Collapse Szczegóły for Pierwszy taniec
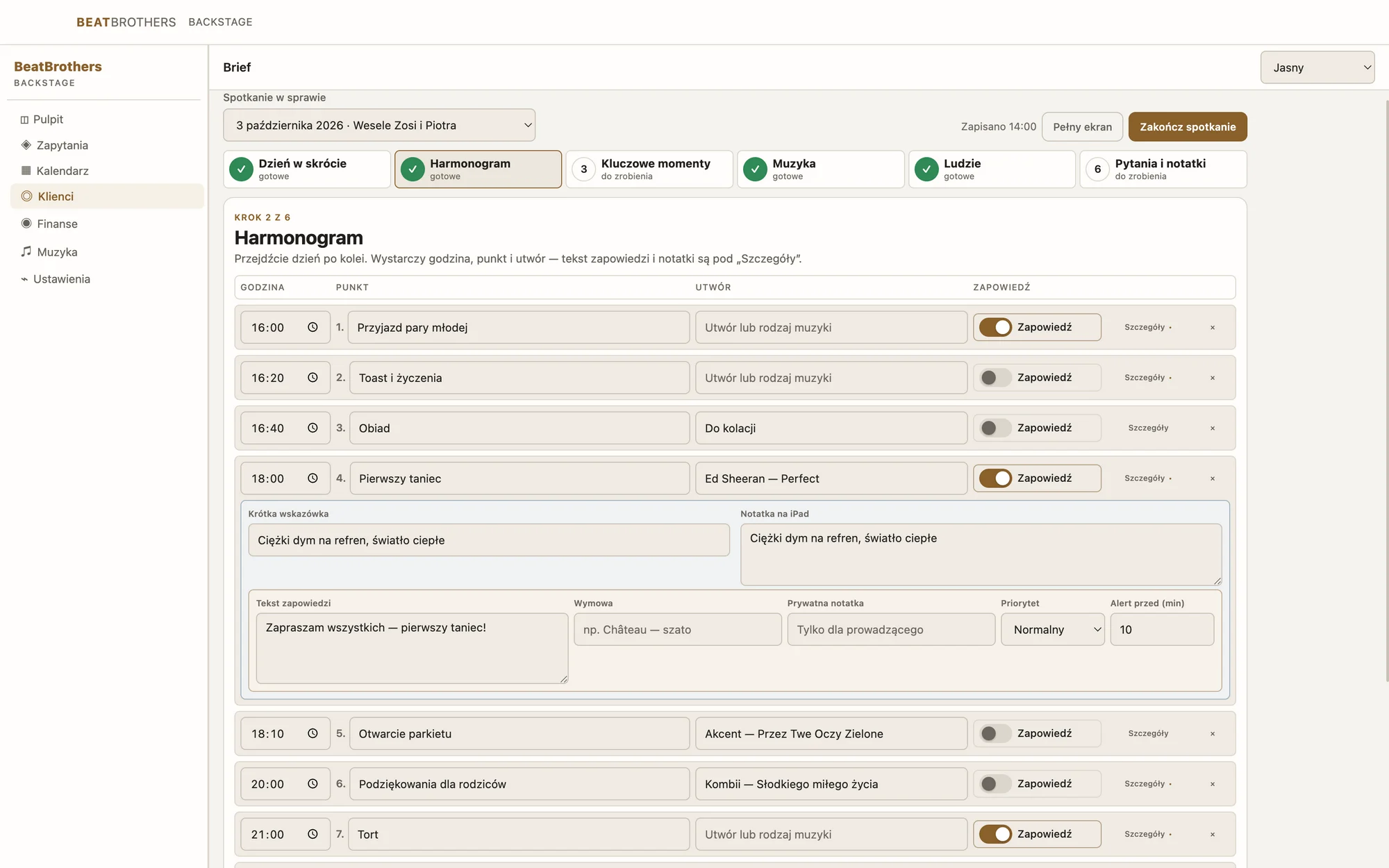The height and width of the screenshot is (868, 1389). point(1148,478)
